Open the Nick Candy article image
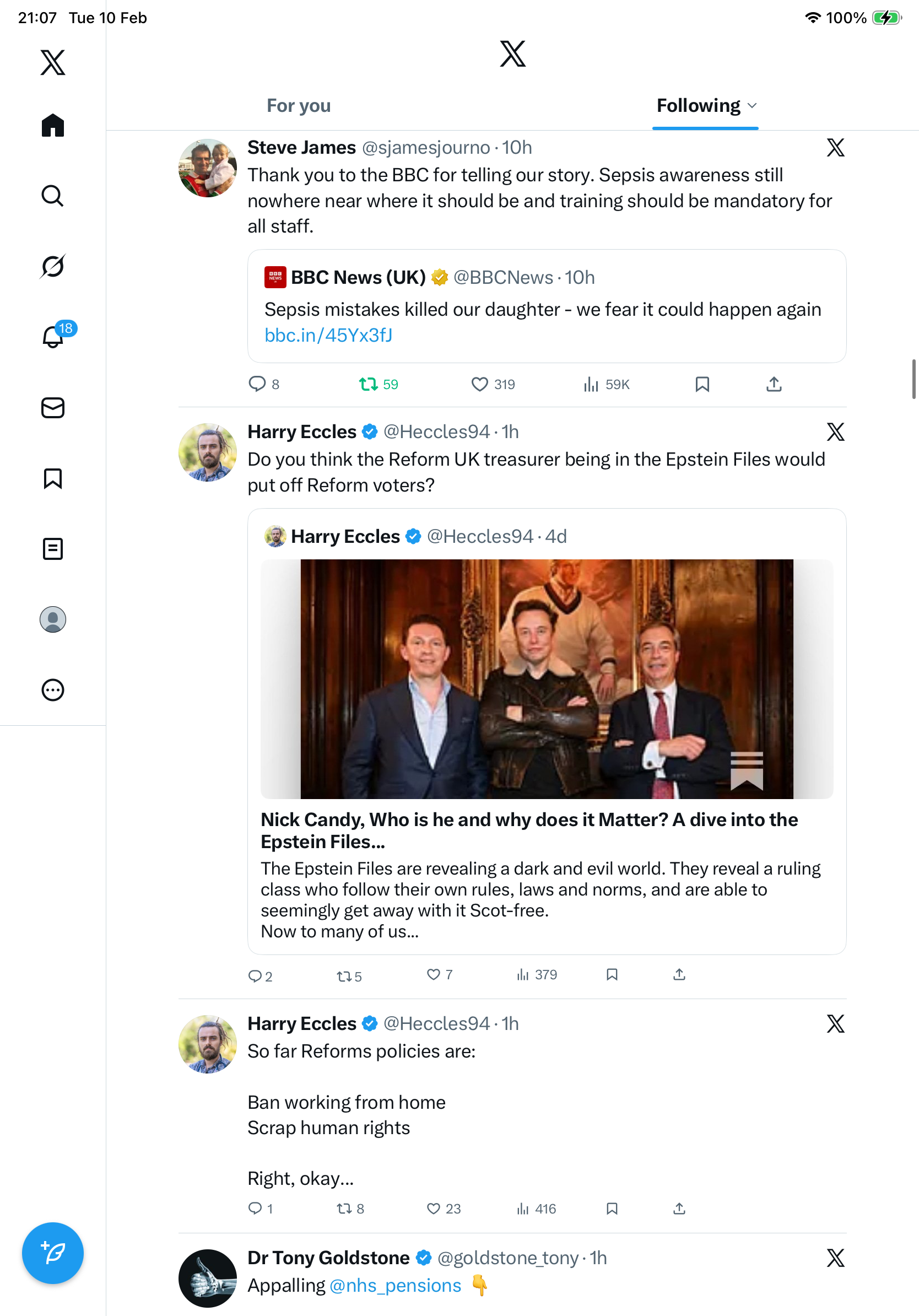Image resolution: width=919 pixels, height=1316 pixels. [547, 678]
